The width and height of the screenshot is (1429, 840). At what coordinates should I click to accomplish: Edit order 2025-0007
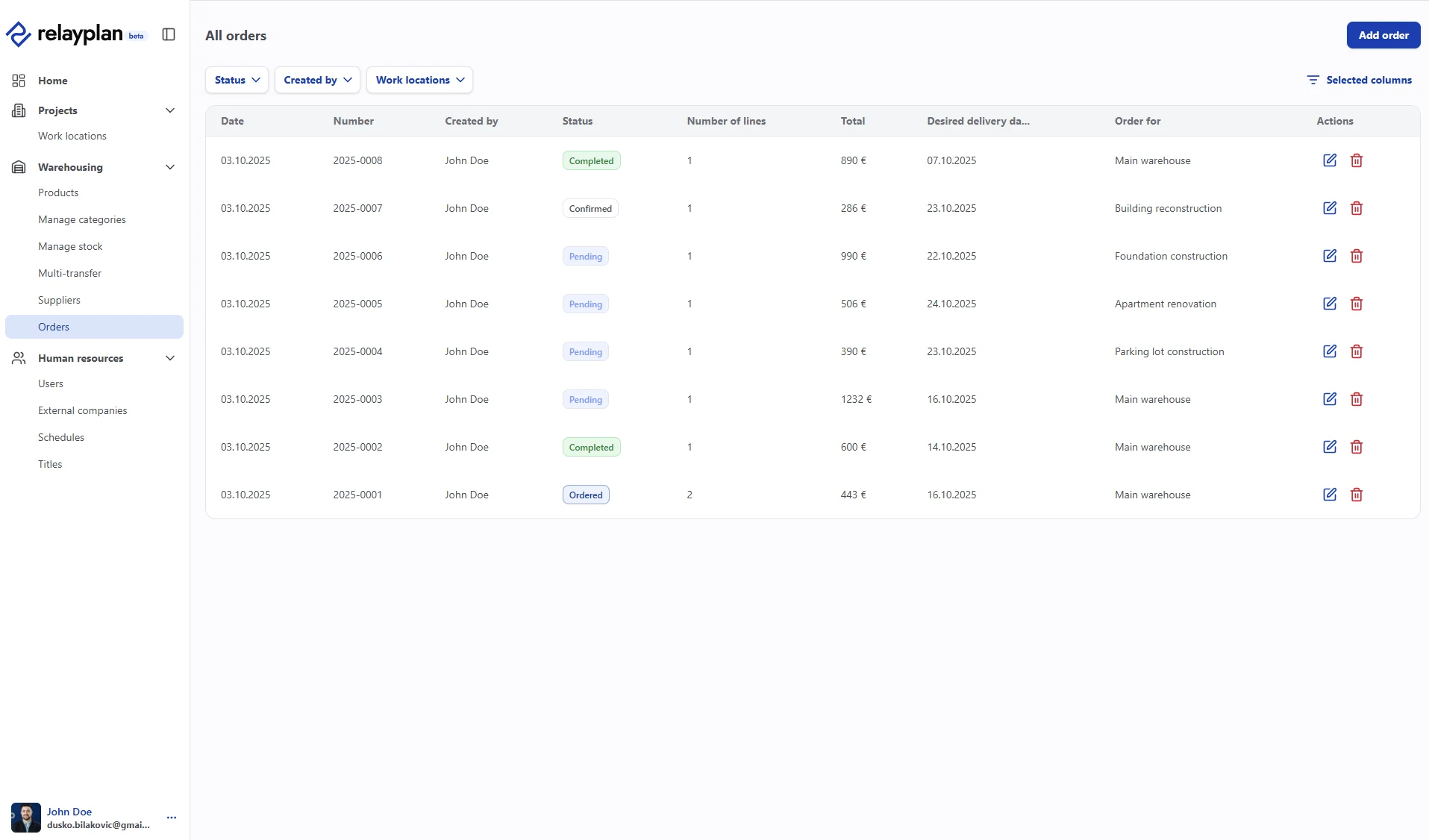click(x=1330, y=208)
